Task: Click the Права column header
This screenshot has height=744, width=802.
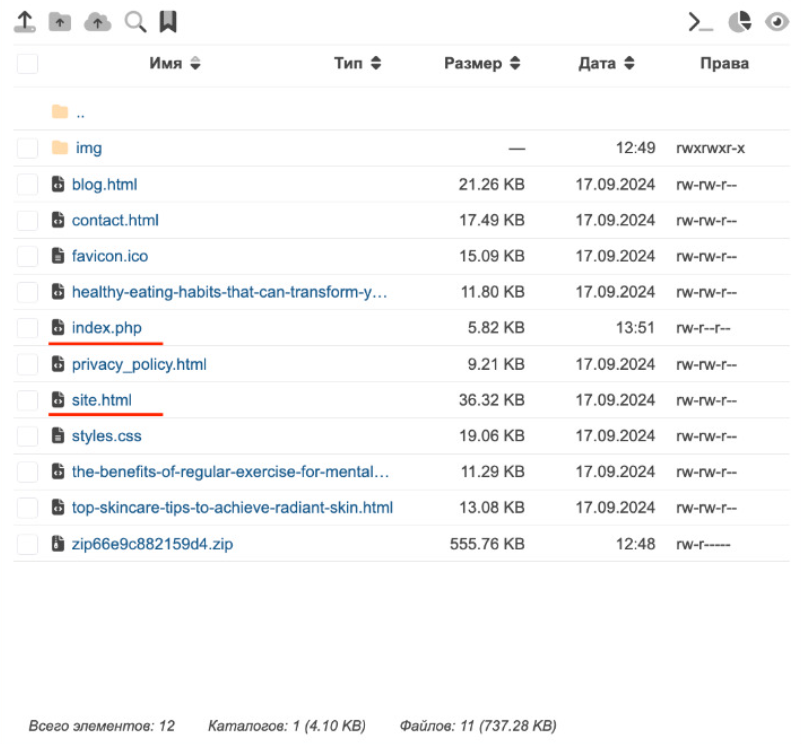Action: (724, 64)
